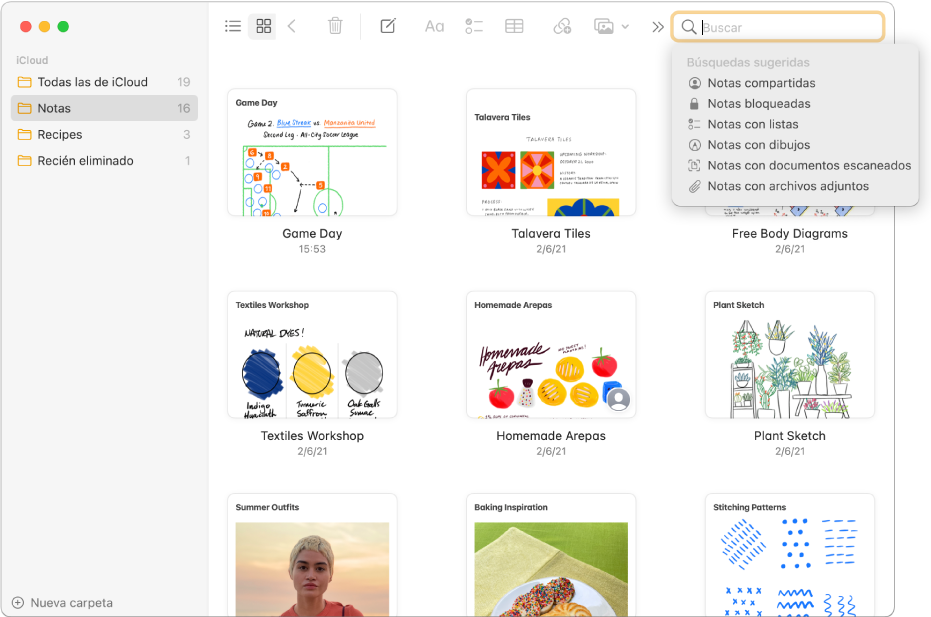Image resolution: width=931 pixels, height=617 pixels.
Task: Click the Talavera Tiles caption below thumbnail
Action: (x=551, y=233)
